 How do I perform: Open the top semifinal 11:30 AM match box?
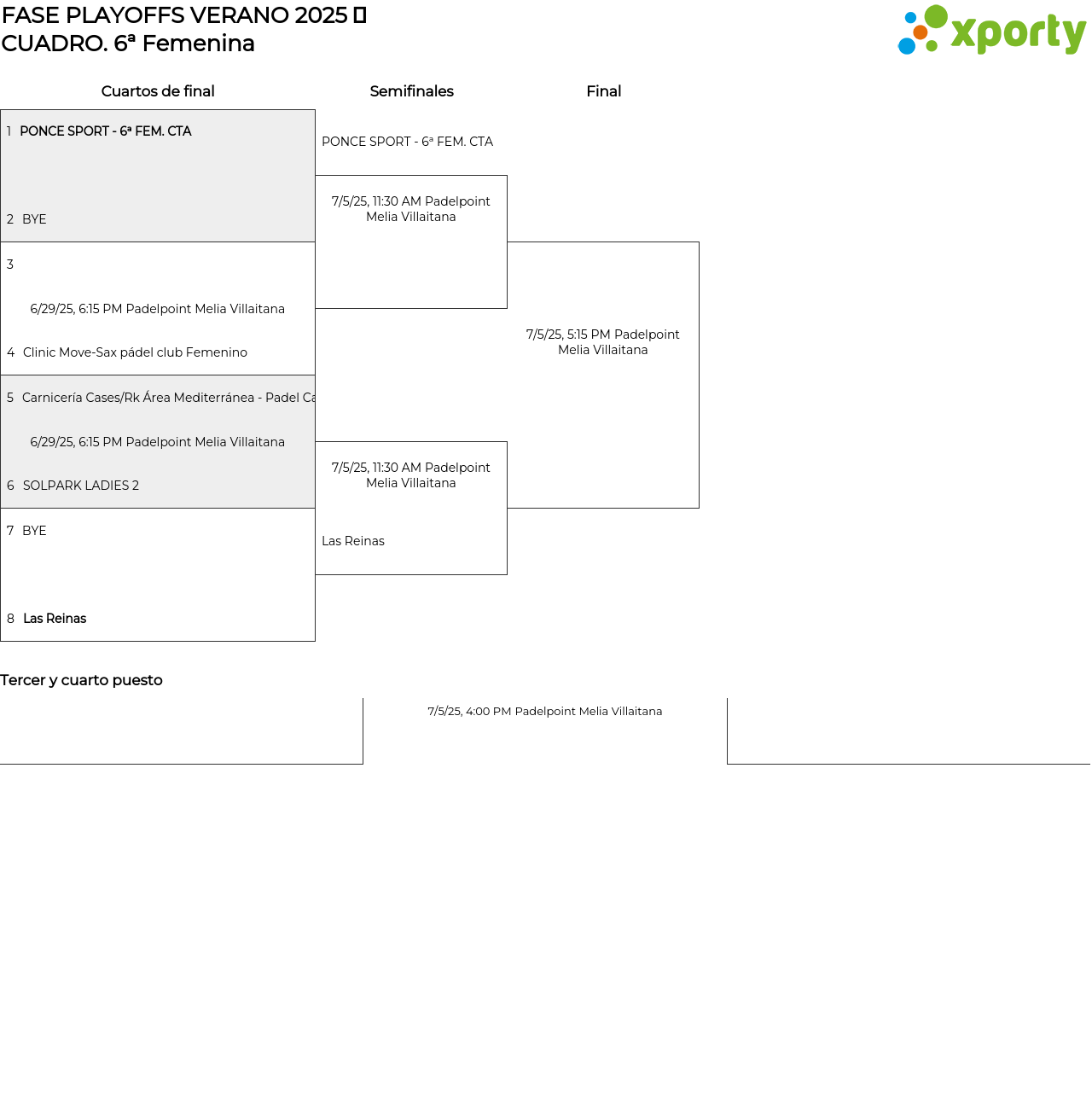pyautogui.click(x=411, y=209)
